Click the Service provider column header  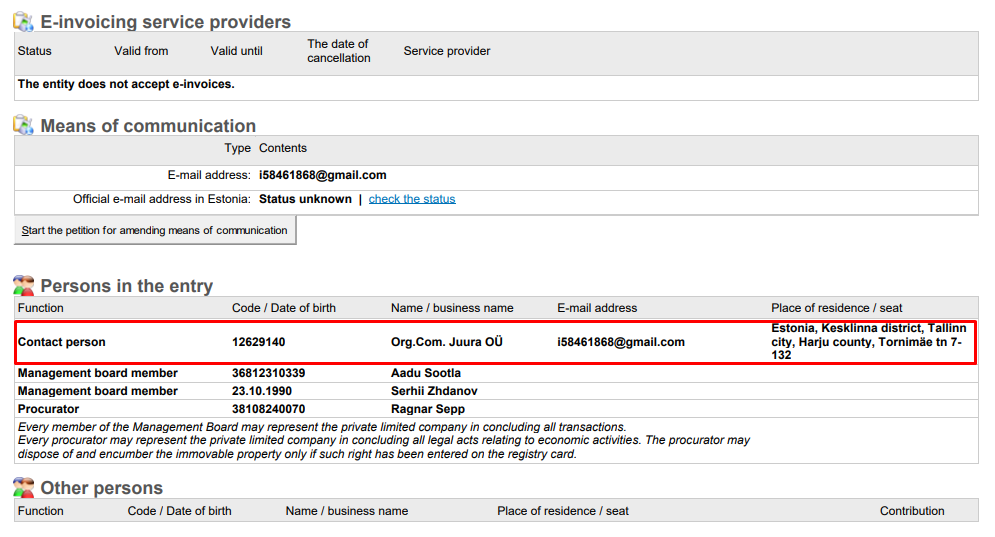[x=447, y=51]
